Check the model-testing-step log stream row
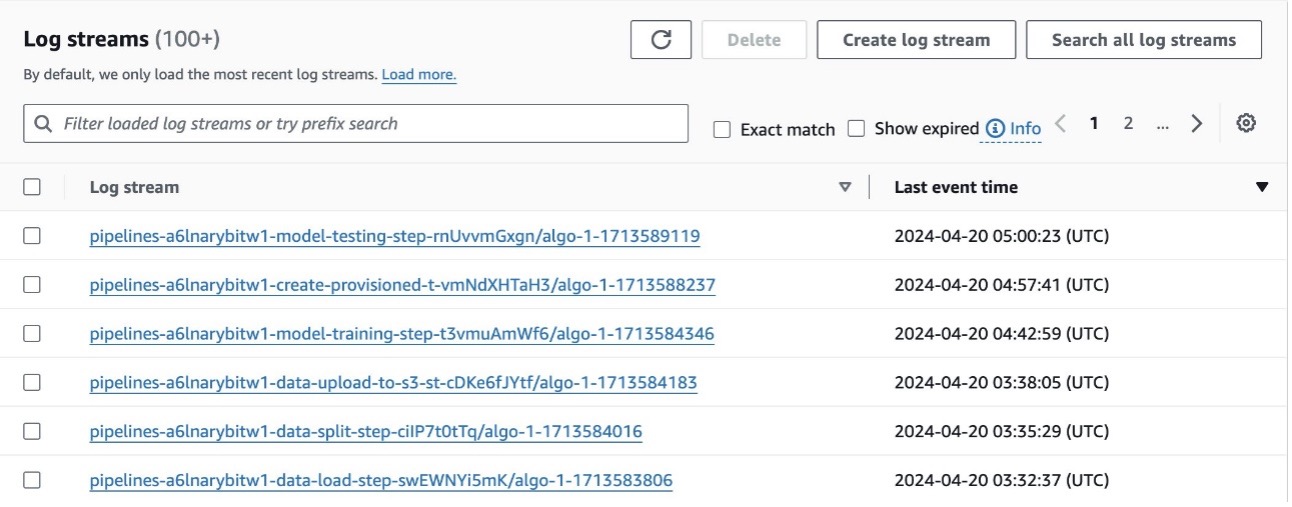This screenshot has height=507, width=1292. click(x=32, y=236)
